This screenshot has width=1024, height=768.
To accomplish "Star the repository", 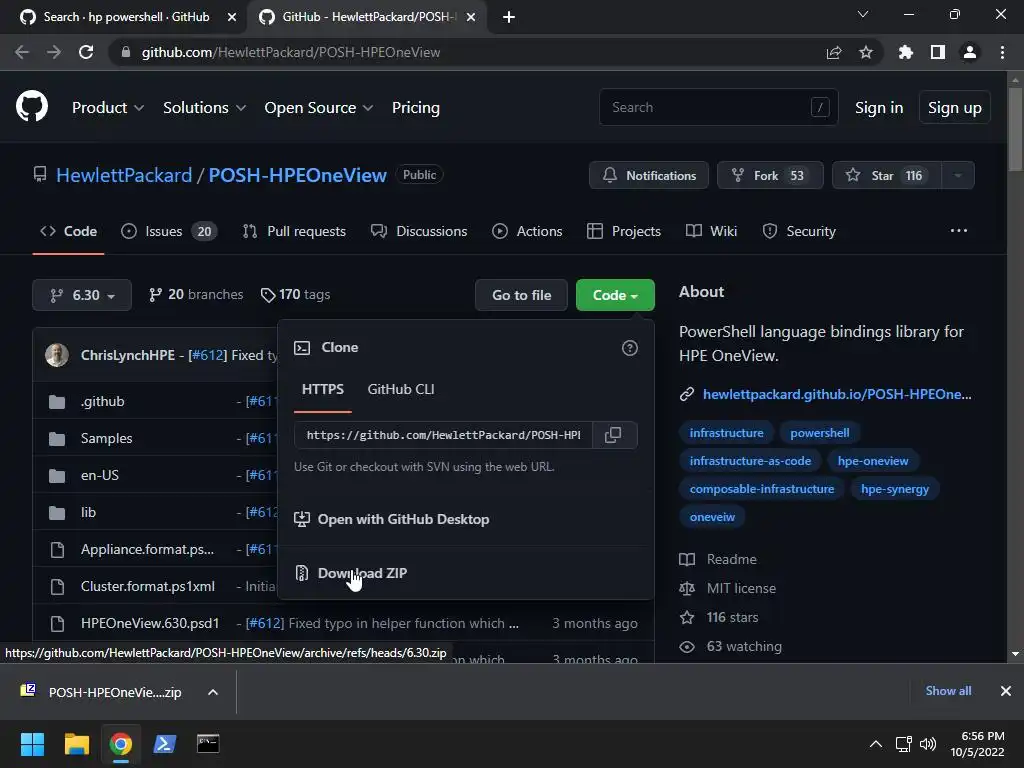I will [887, 175].
